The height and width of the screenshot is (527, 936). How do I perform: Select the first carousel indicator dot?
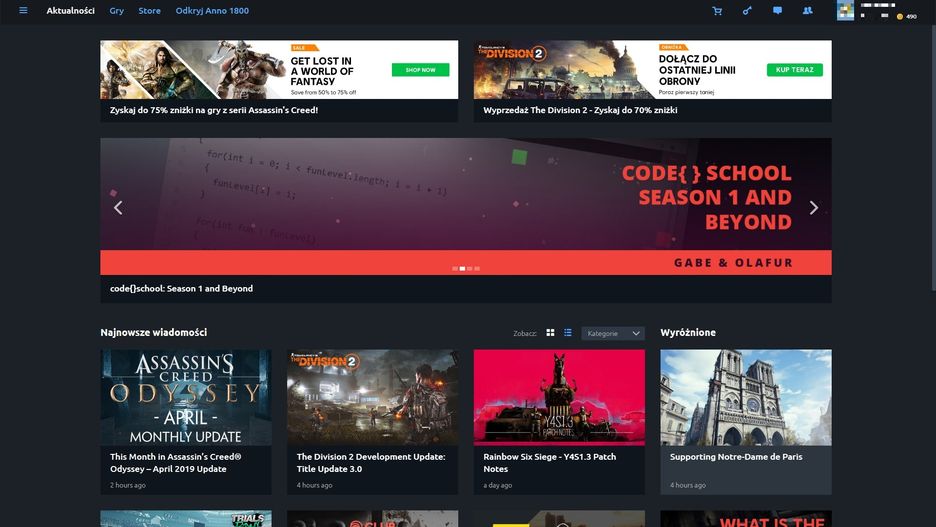pyautogui.click(x=455, y=269)
